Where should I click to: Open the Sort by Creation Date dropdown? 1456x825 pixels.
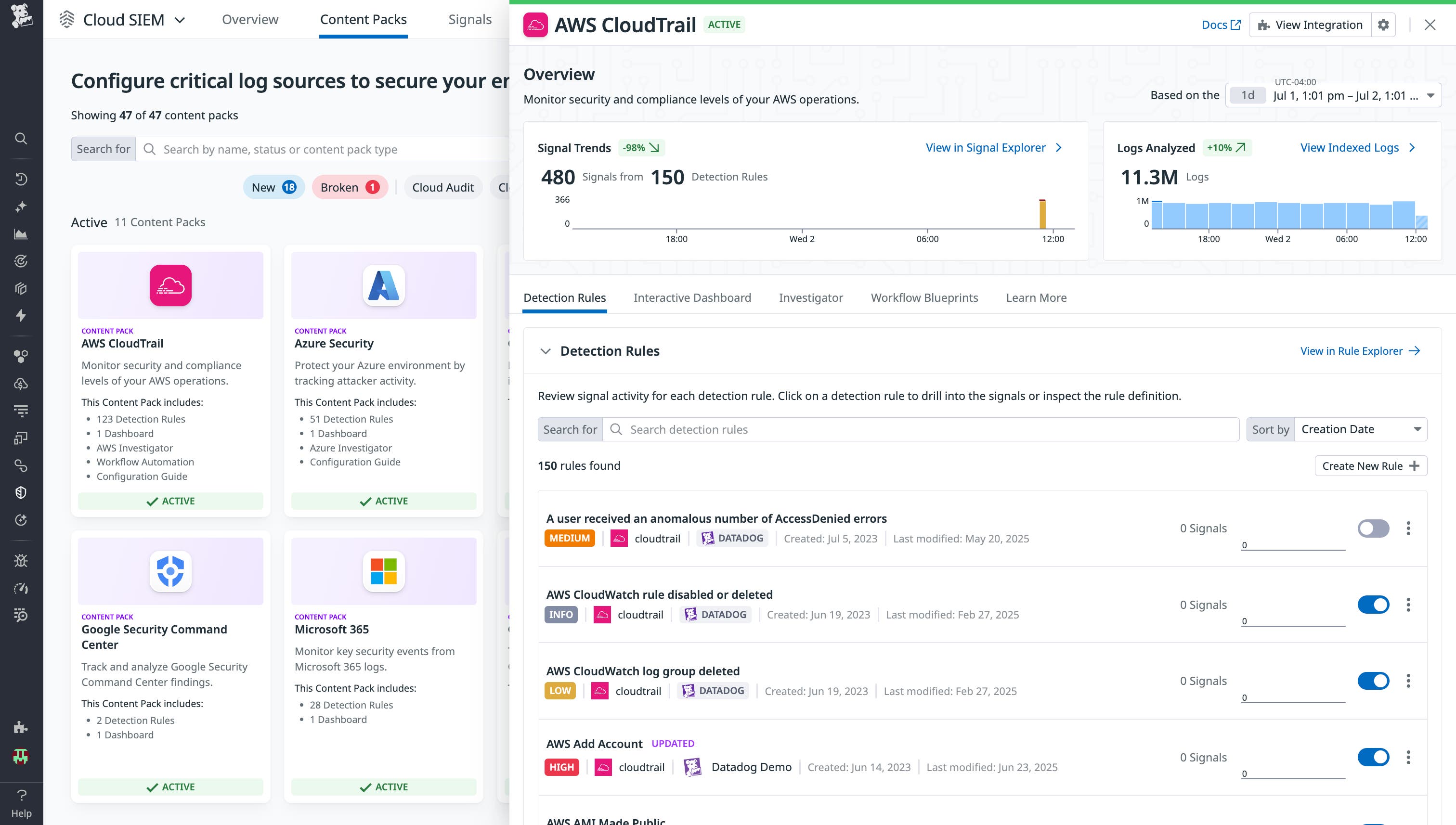click(1360, 429)
